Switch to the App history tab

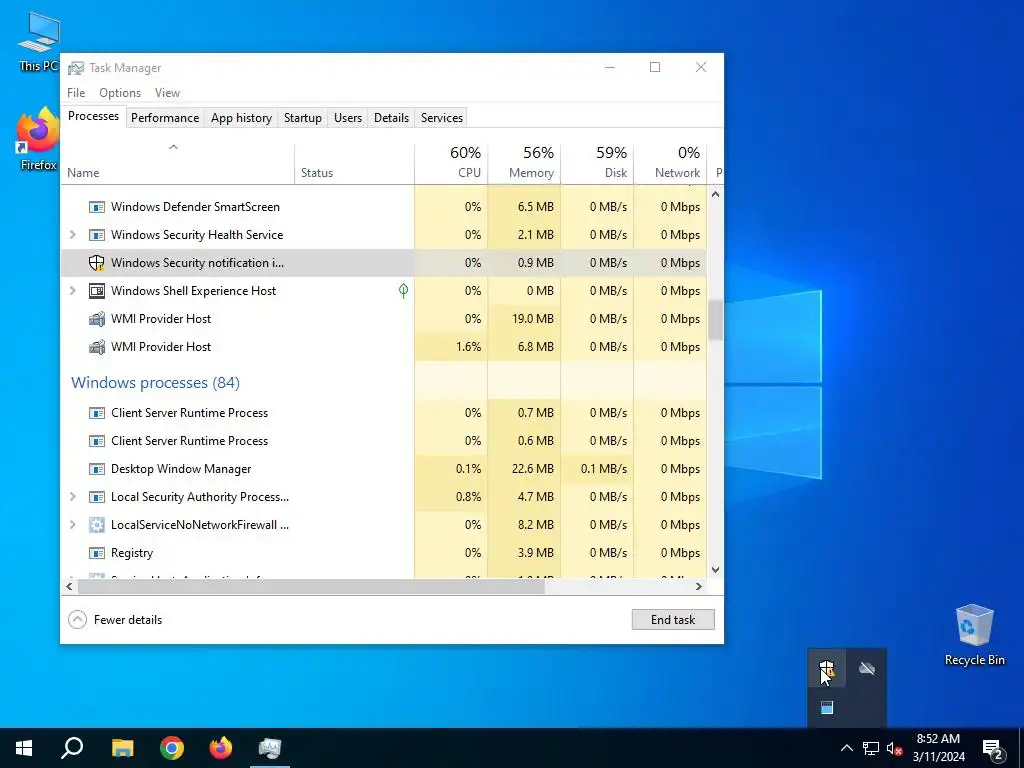pyautogui.click(x=241, y=118)
